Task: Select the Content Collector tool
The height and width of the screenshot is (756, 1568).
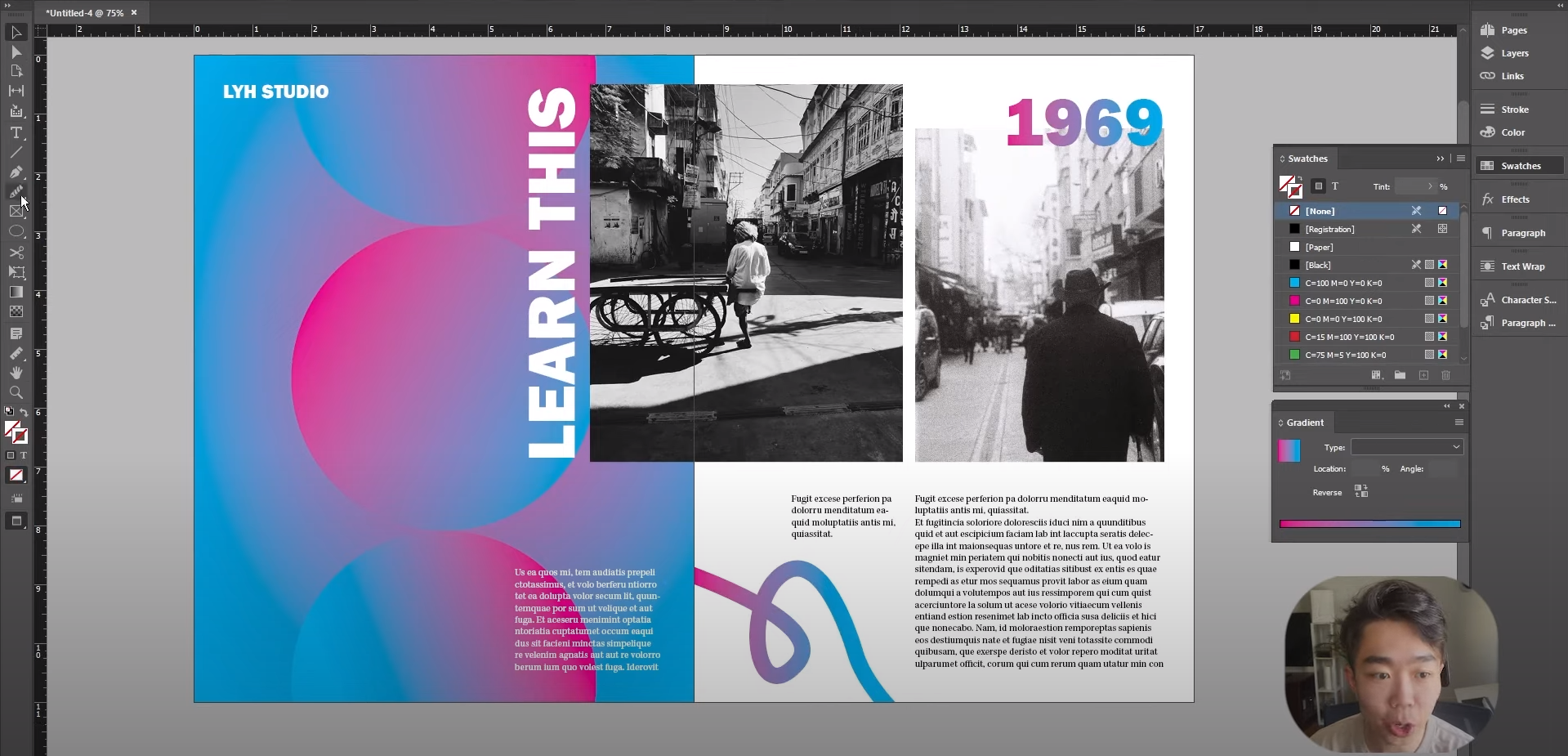Action: pyautogui.click(x=16, y=111)
